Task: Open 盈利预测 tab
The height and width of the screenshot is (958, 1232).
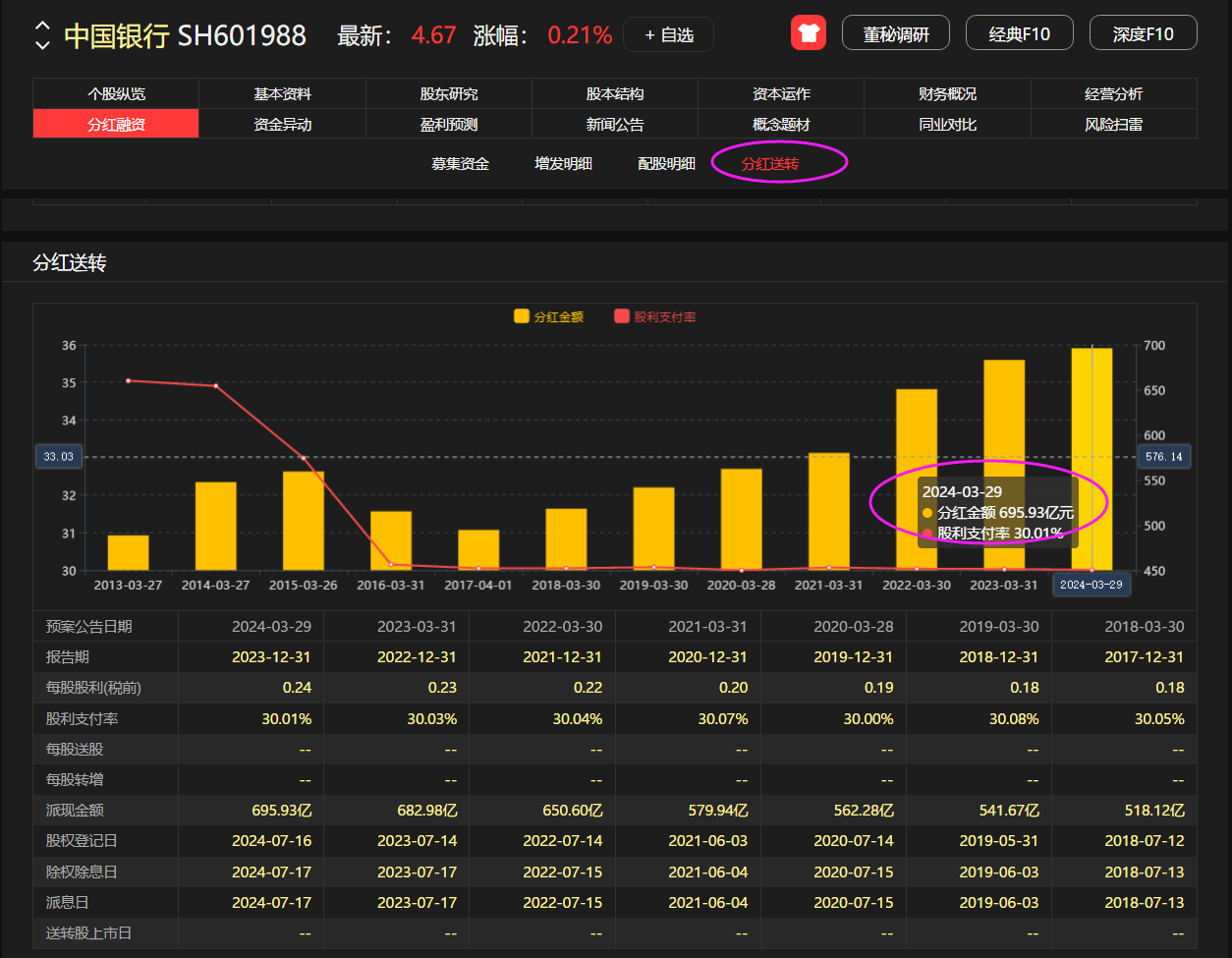Action: click(449, 124)
